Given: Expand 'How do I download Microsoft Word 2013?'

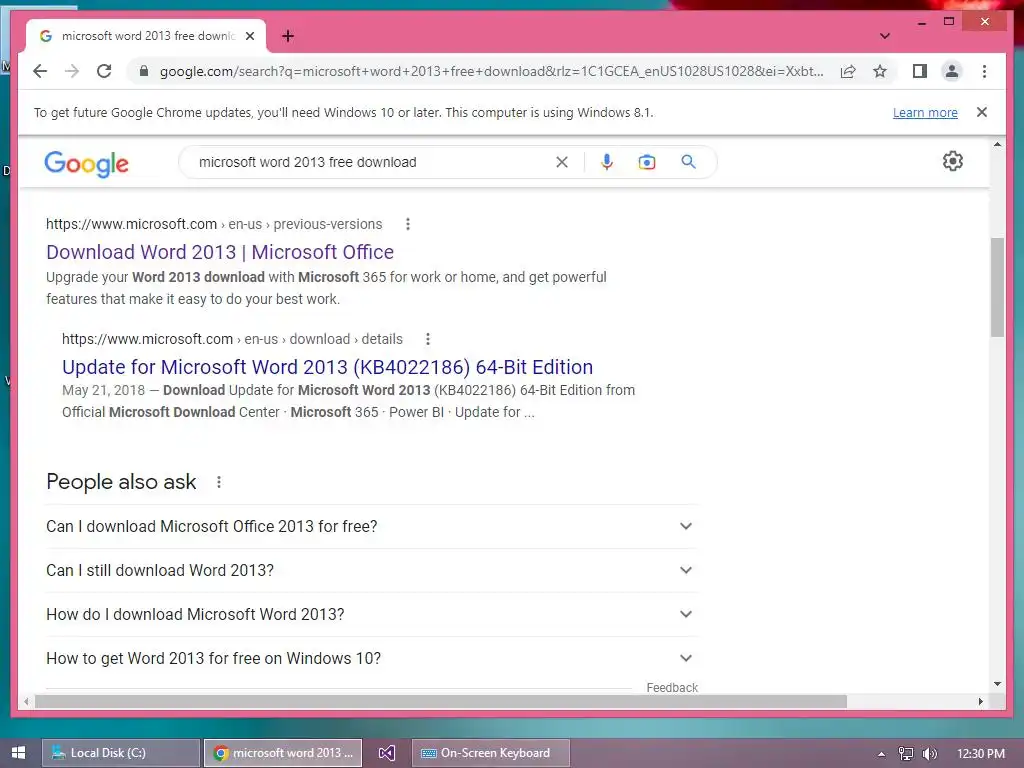Looking at the screenshot, I should pos(372,615).
